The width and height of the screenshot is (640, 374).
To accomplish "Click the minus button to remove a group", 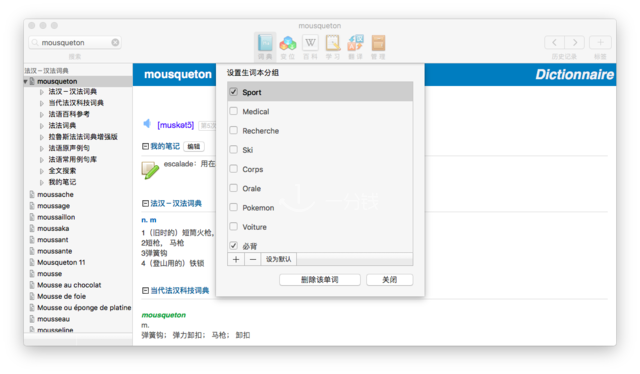I will (x=253, y=259).
